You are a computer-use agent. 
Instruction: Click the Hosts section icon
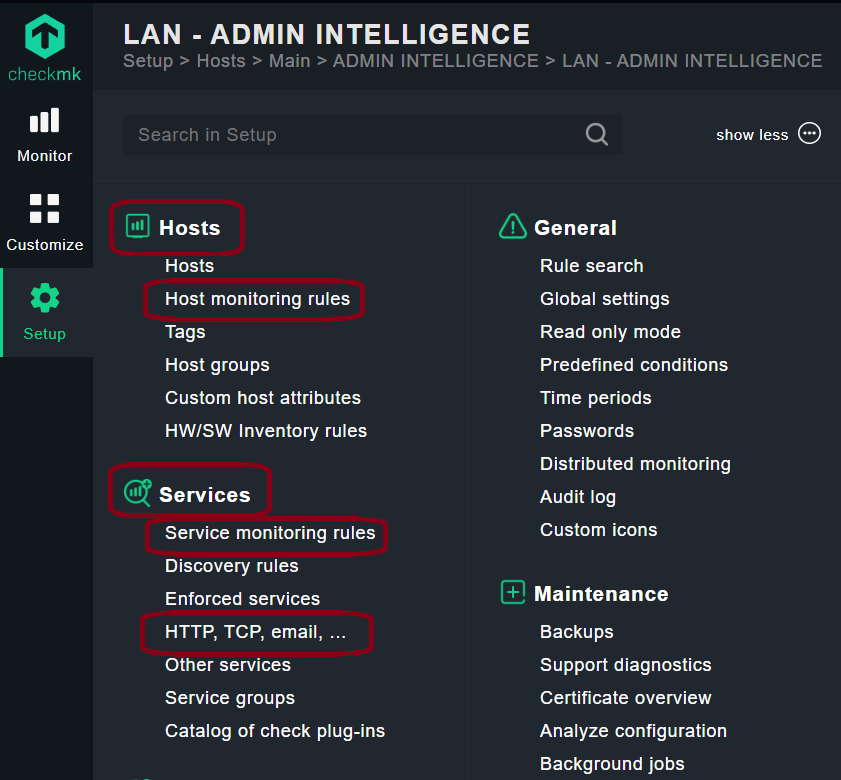point(137,226)
